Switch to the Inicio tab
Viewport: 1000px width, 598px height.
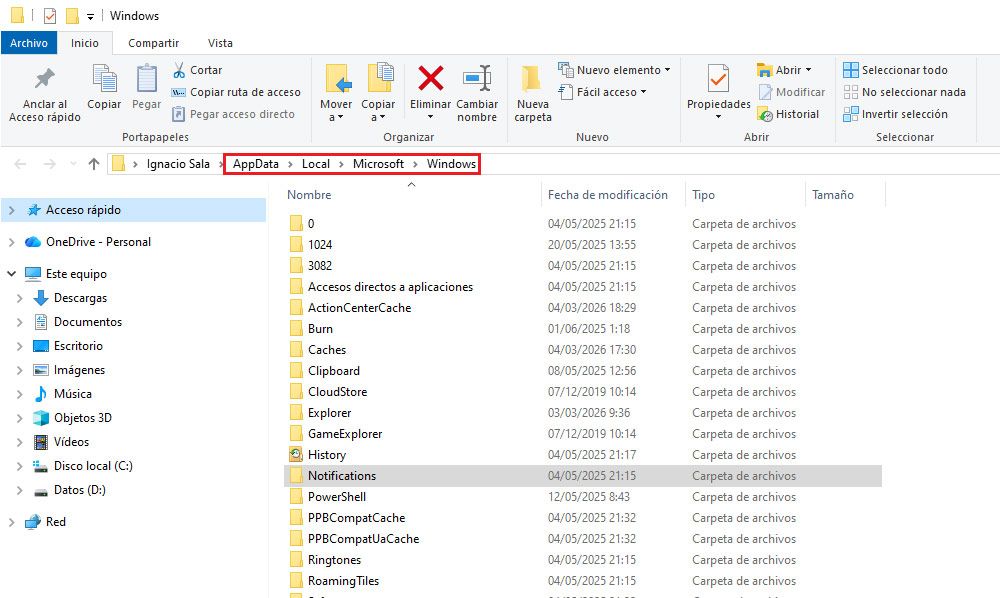tap(85, 43)
